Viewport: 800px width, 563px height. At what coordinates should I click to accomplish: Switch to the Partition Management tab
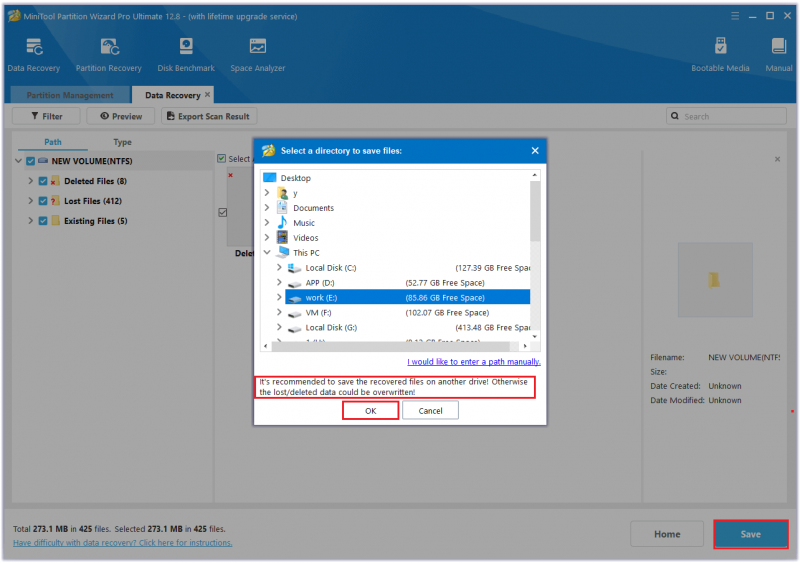coord(70,95)
